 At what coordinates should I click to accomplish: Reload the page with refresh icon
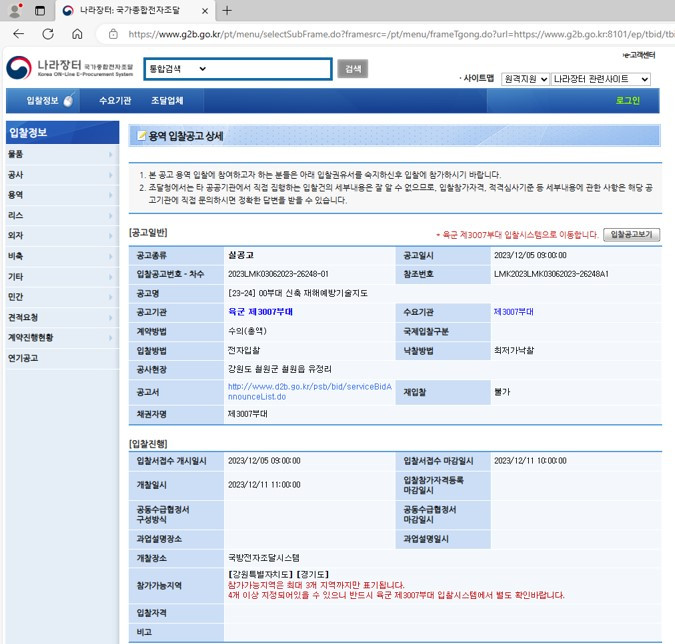coord(48,34)
